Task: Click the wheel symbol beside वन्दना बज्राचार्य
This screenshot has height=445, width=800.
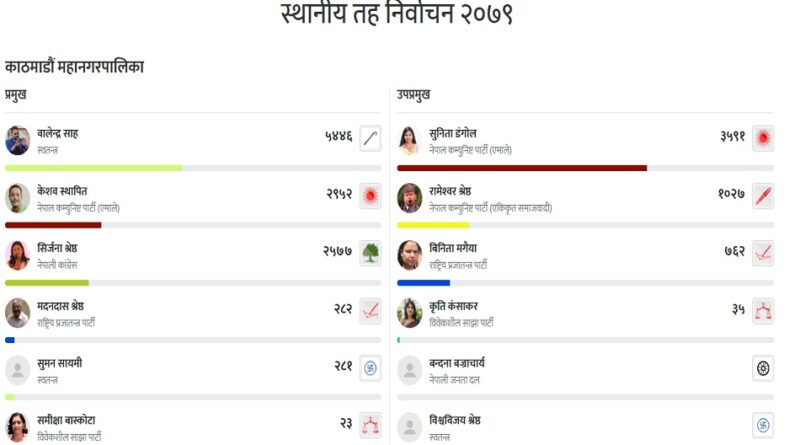Action: coord(763,368)
